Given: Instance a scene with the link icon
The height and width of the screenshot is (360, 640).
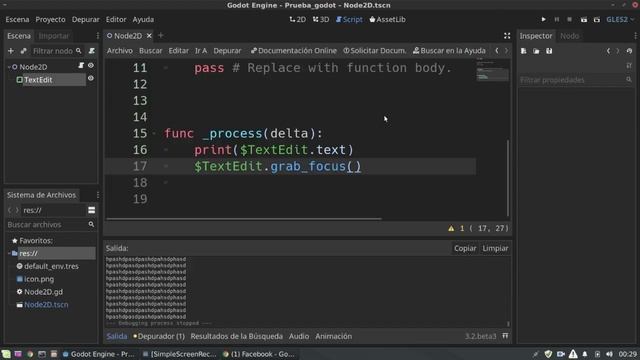Looking at the screenshot, I should [x=23, y=51].
